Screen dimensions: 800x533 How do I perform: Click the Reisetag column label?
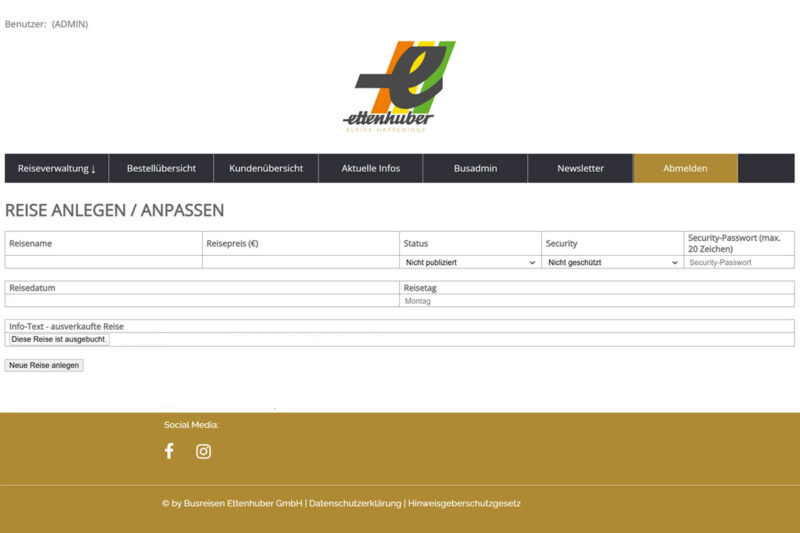pyautogui.click(x=420, y=288)
